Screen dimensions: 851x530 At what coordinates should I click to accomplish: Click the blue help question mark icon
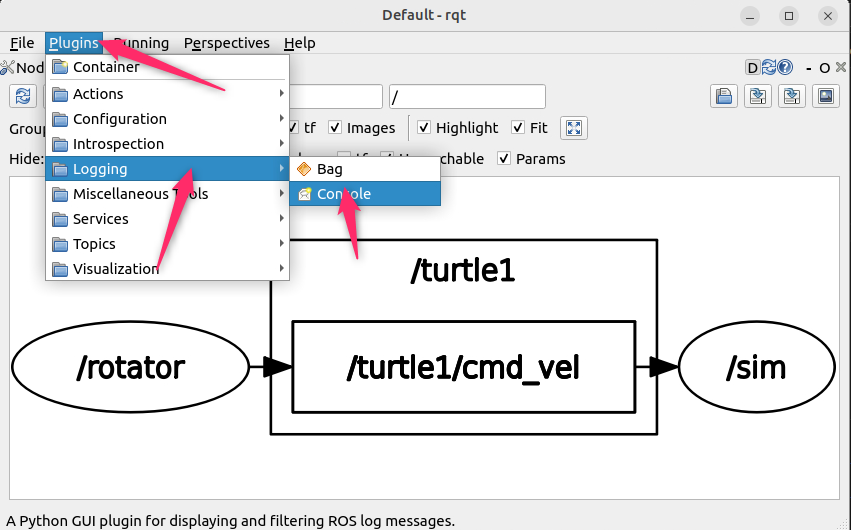(786, 68)
